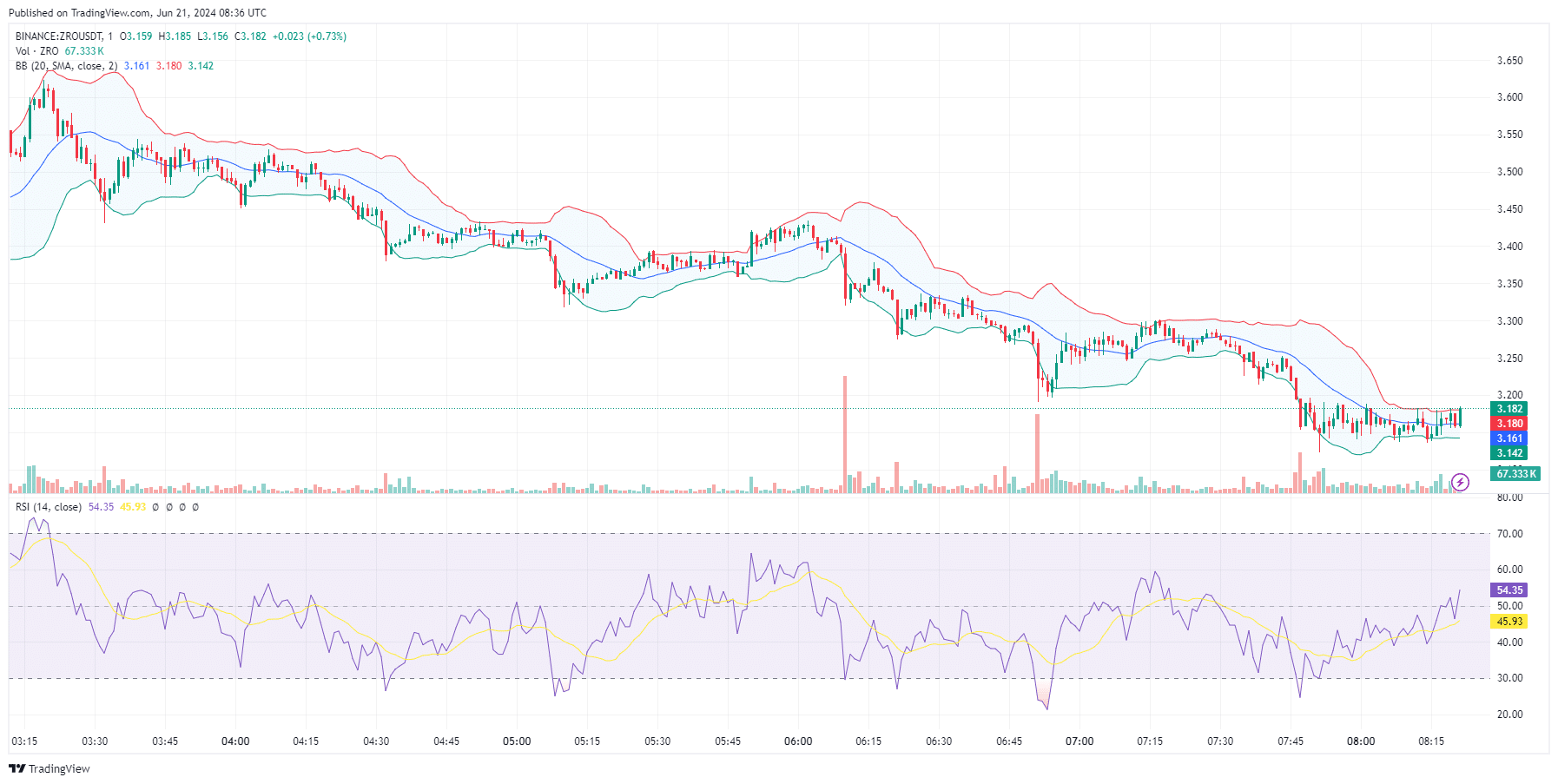Viewport: 1558px width, 784px height.
Task: Click the green BB lower value 3.142 in legend
Action: click(x=201, y=66)
